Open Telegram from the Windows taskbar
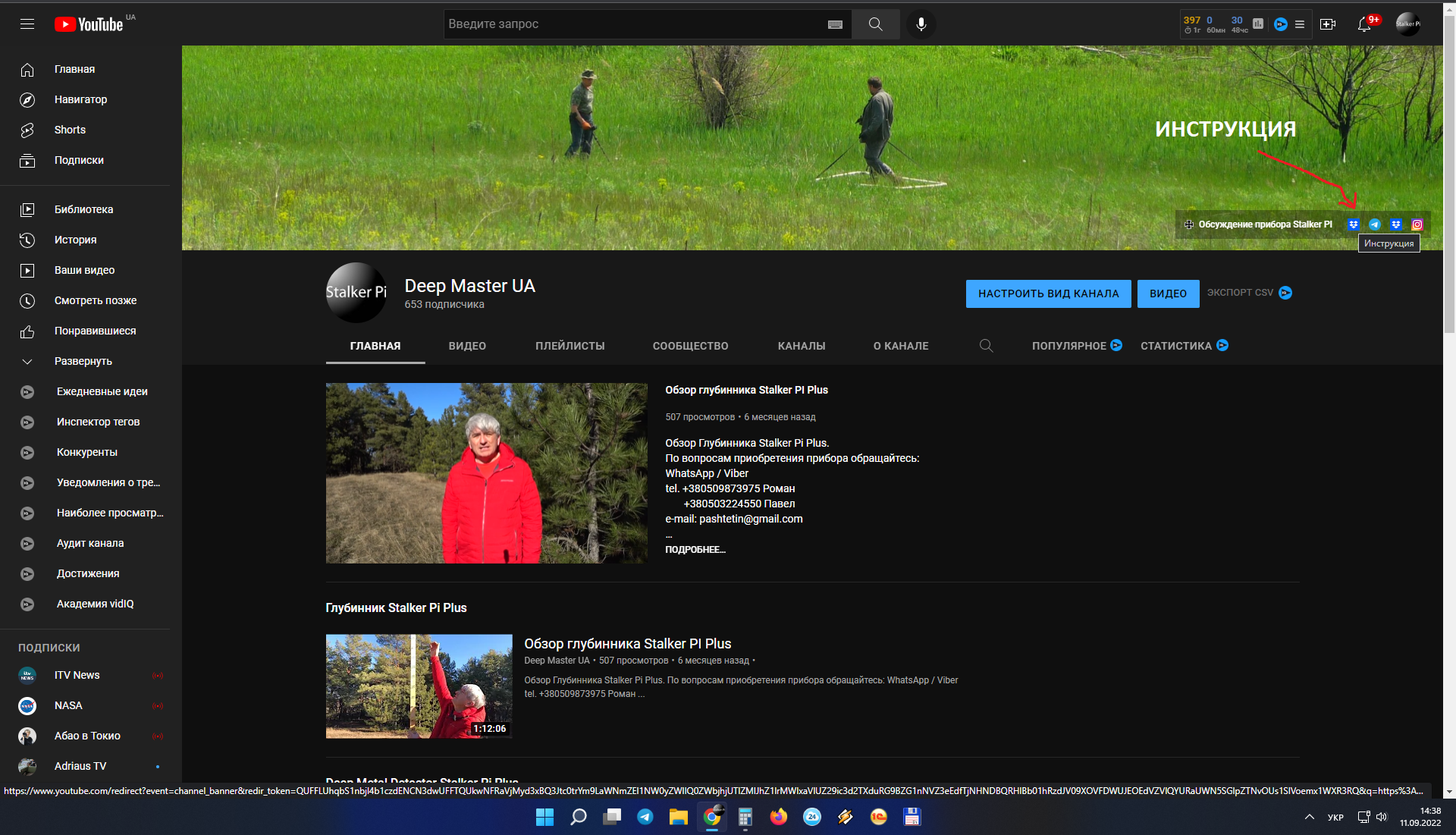Image resolution: width=1456 pixels, height=835 pixels. [645, 817]
